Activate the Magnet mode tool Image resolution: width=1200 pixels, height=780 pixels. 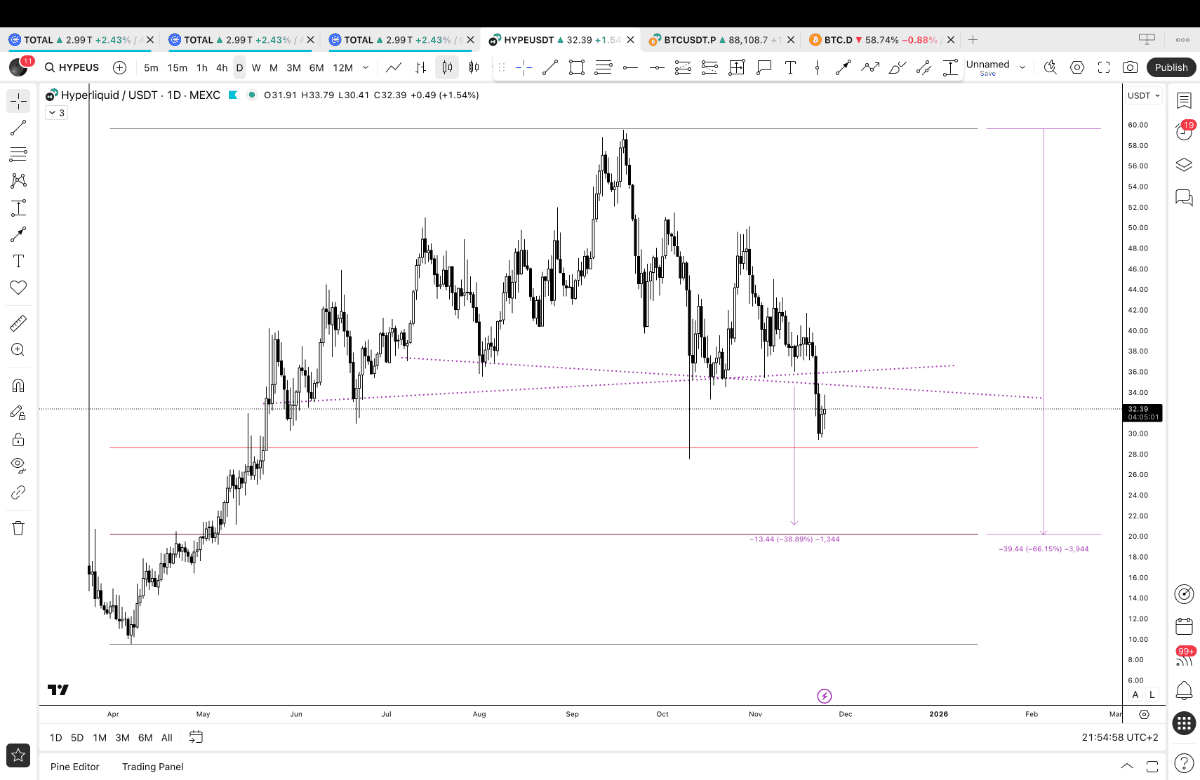18,386
